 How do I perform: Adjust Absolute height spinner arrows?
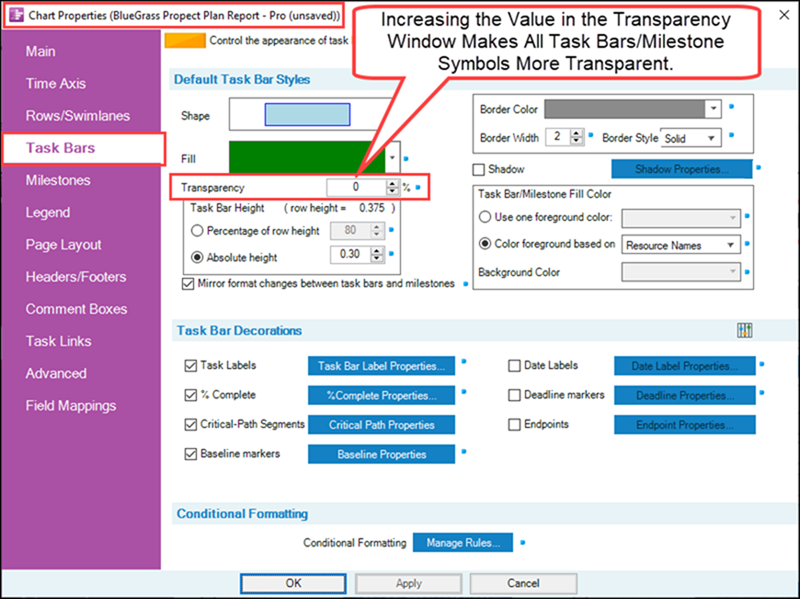pos(377,254)
